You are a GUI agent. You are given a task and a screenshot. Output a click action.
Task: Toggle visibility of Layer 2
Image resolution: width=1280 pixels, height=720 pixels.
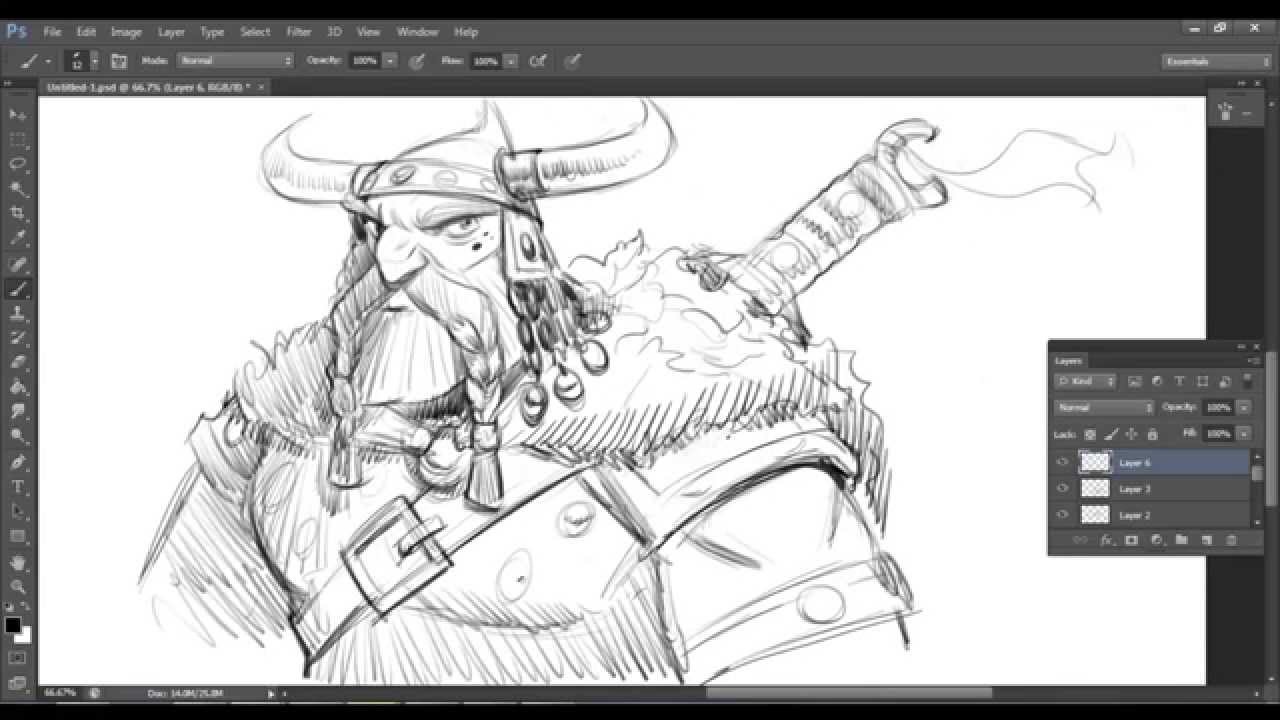(x=1062, y=514)
